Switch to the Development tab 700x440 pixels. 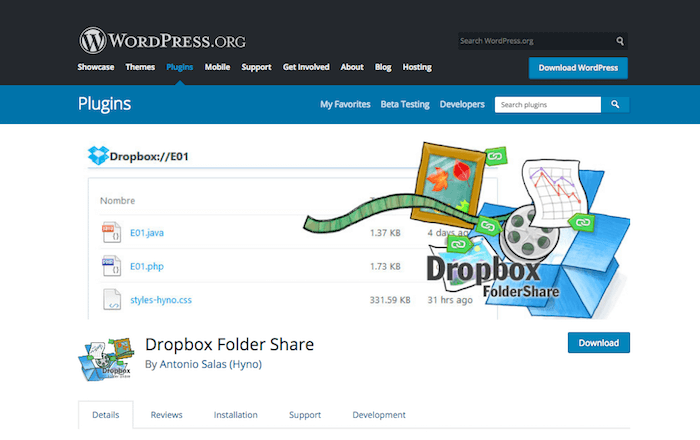click(x=379, y=415)
